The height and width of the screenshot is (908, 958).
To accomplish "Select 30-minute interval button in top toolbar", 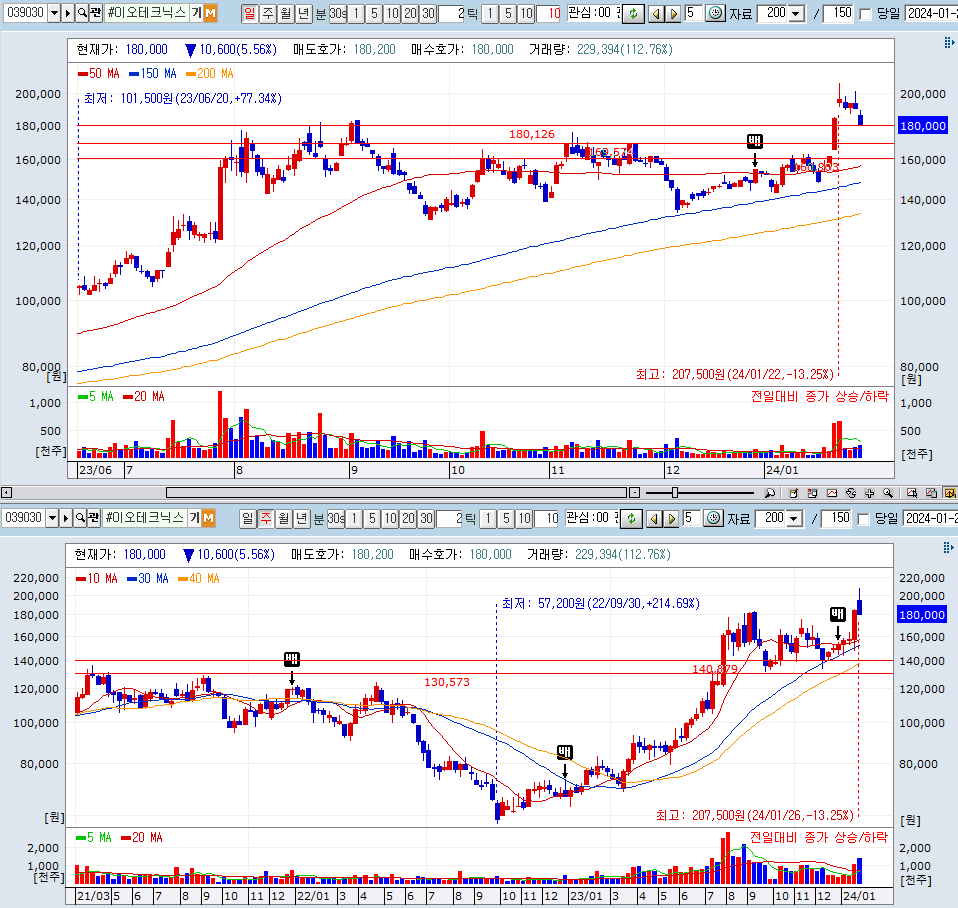I will [428, 13].
